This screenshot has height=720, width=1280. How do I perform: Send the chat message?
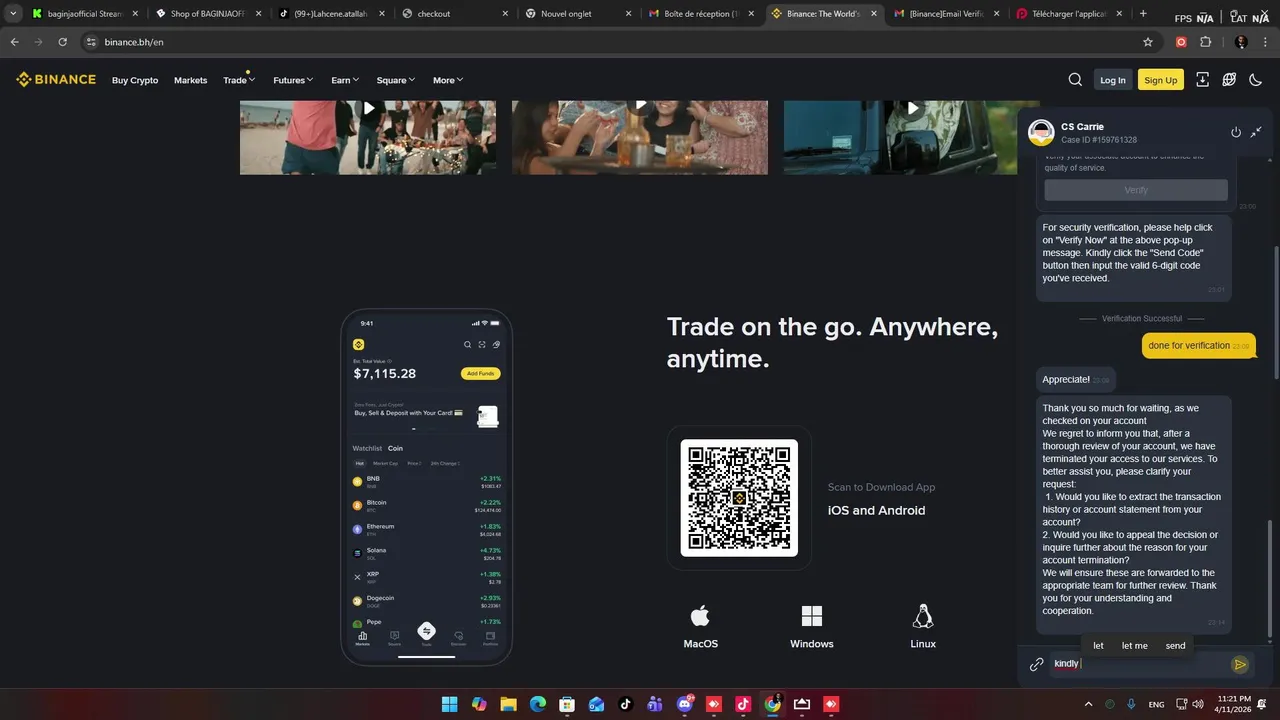tap(1240, 664)
